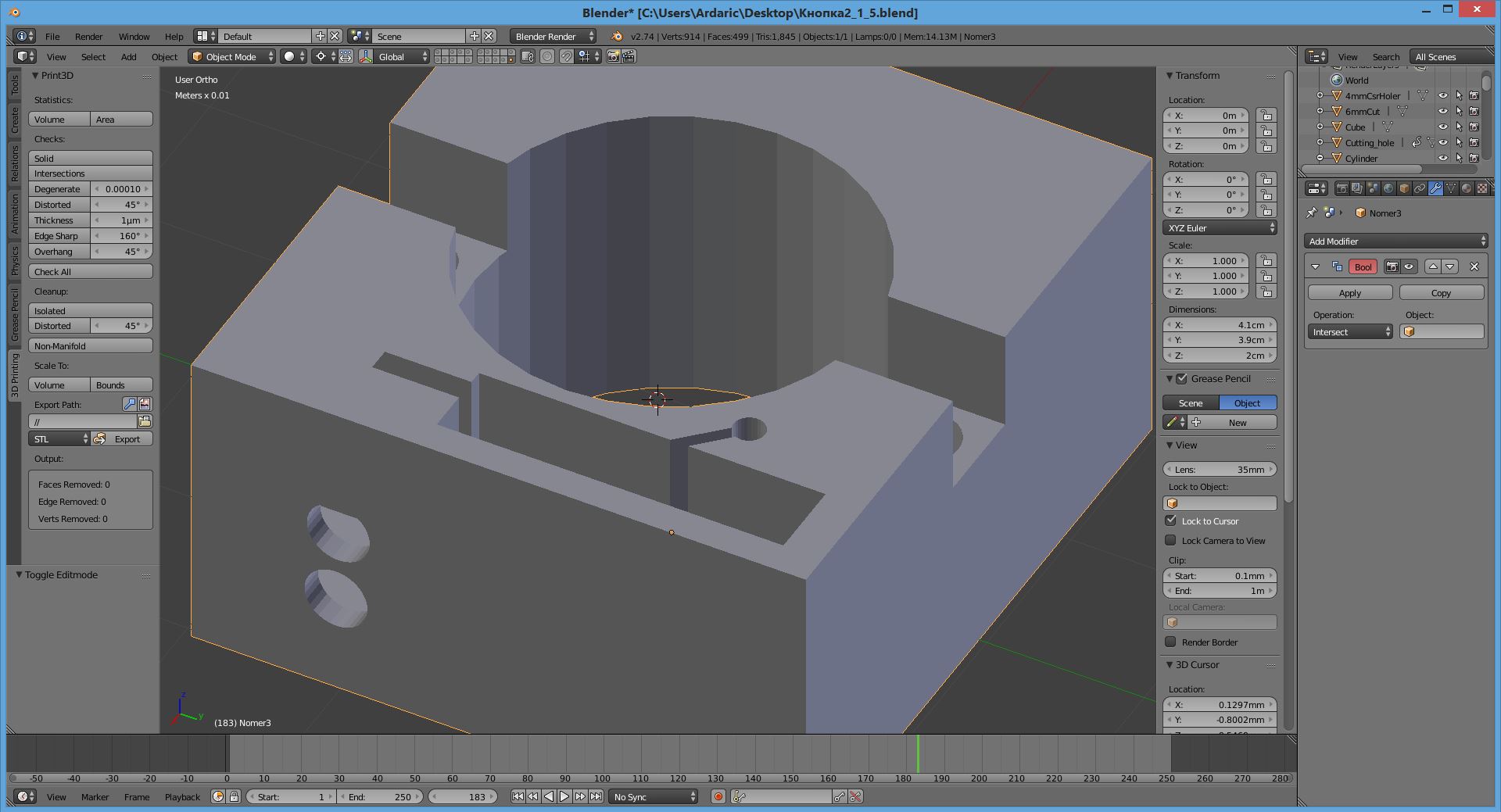Toggle Bool modifier viewport display eye

1409,266
